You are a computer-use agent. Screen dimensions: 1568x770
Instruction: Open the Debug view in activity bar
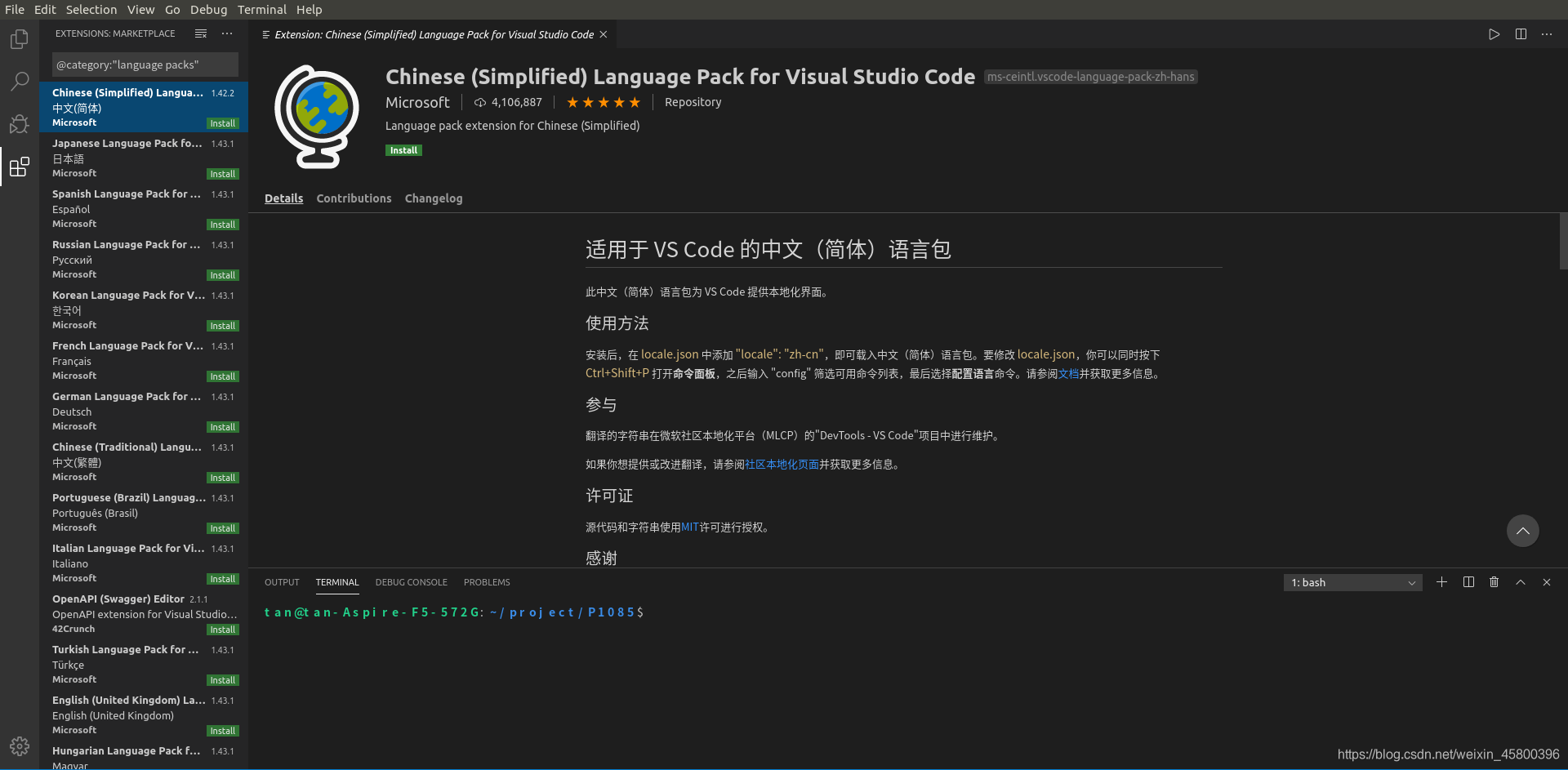[20, 124]
